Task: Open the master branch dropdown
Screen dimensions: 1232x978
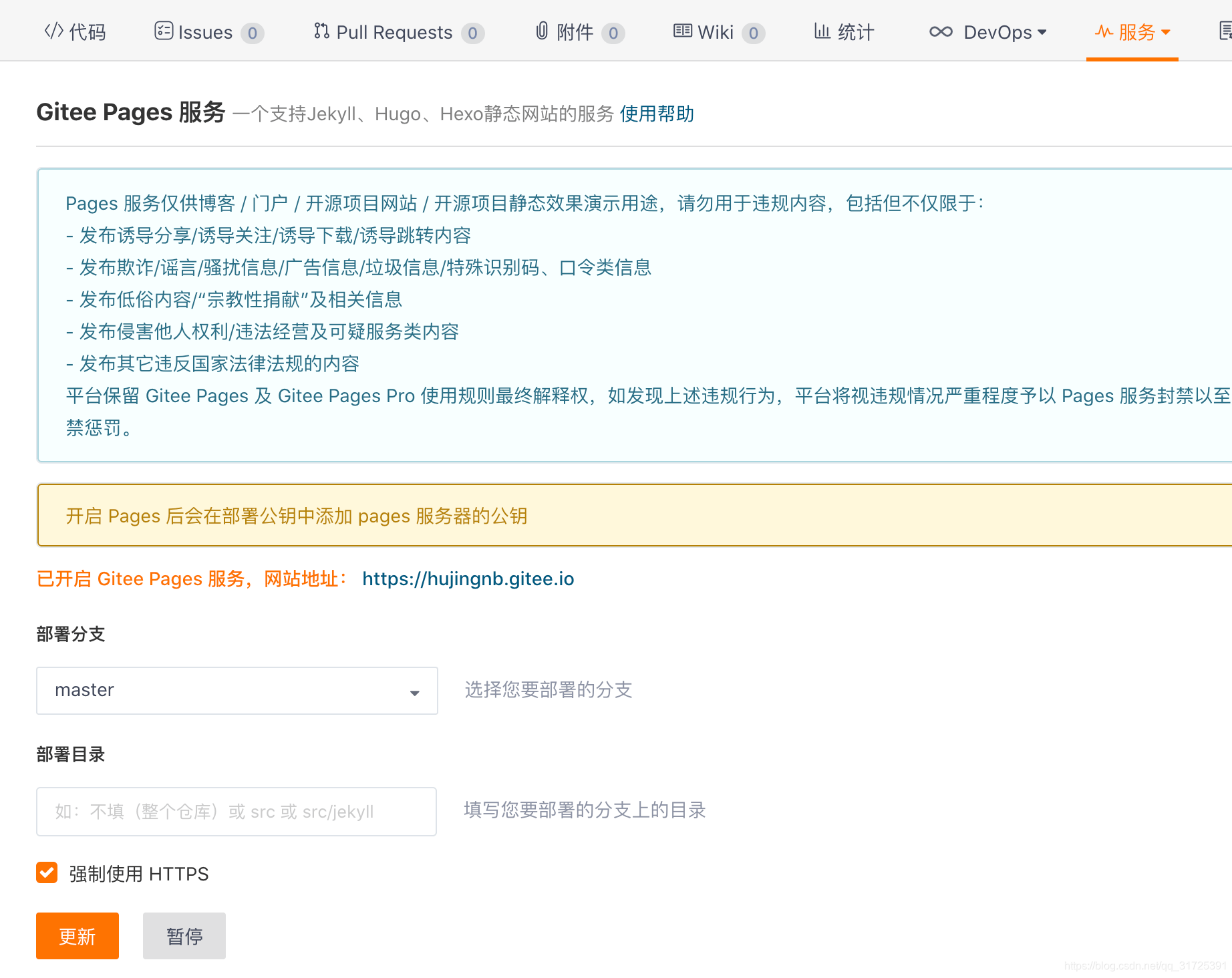Action: pos(237,690)
